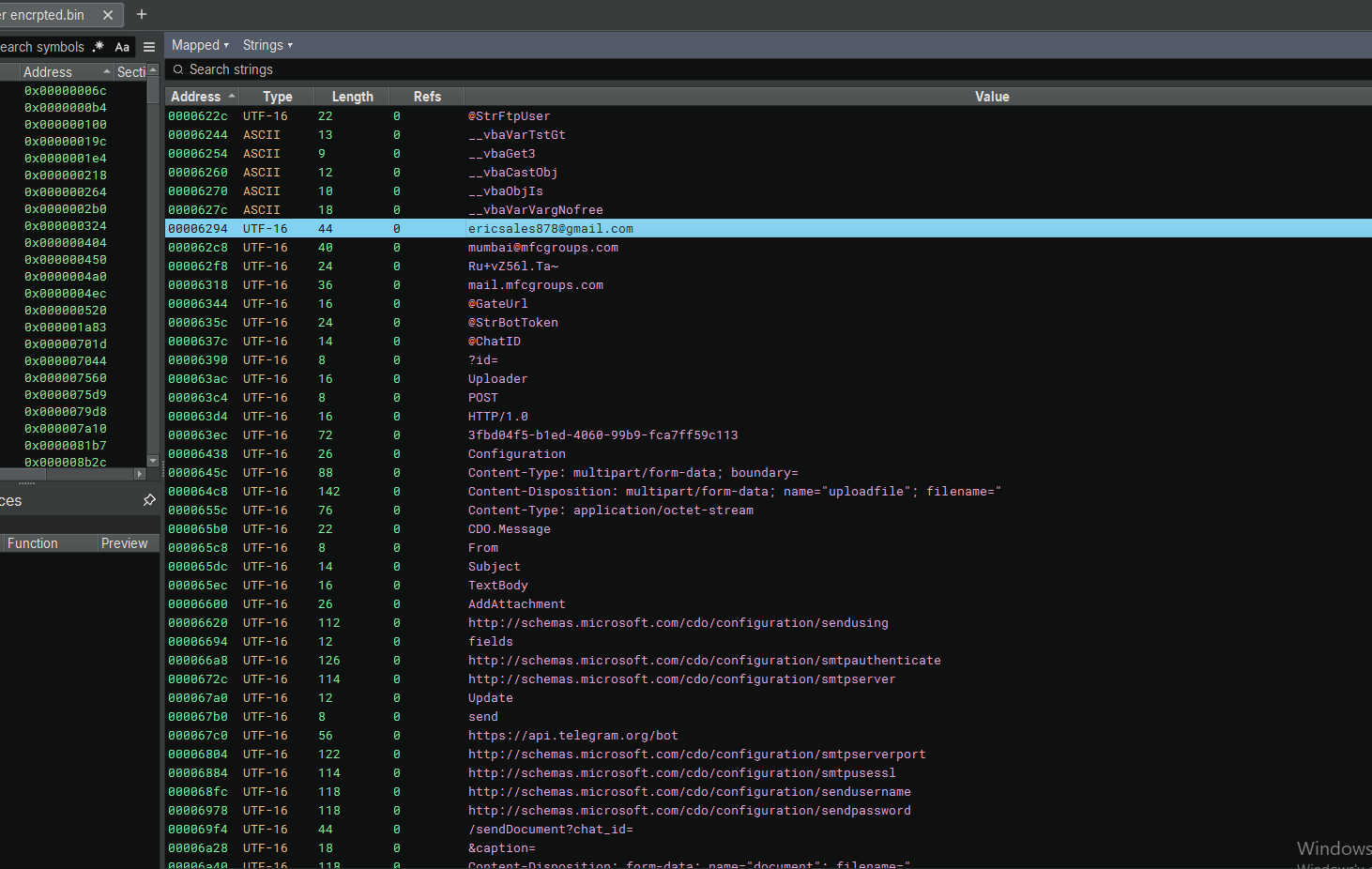Sort strings by Type column
1372x869 pixels.
277,97
